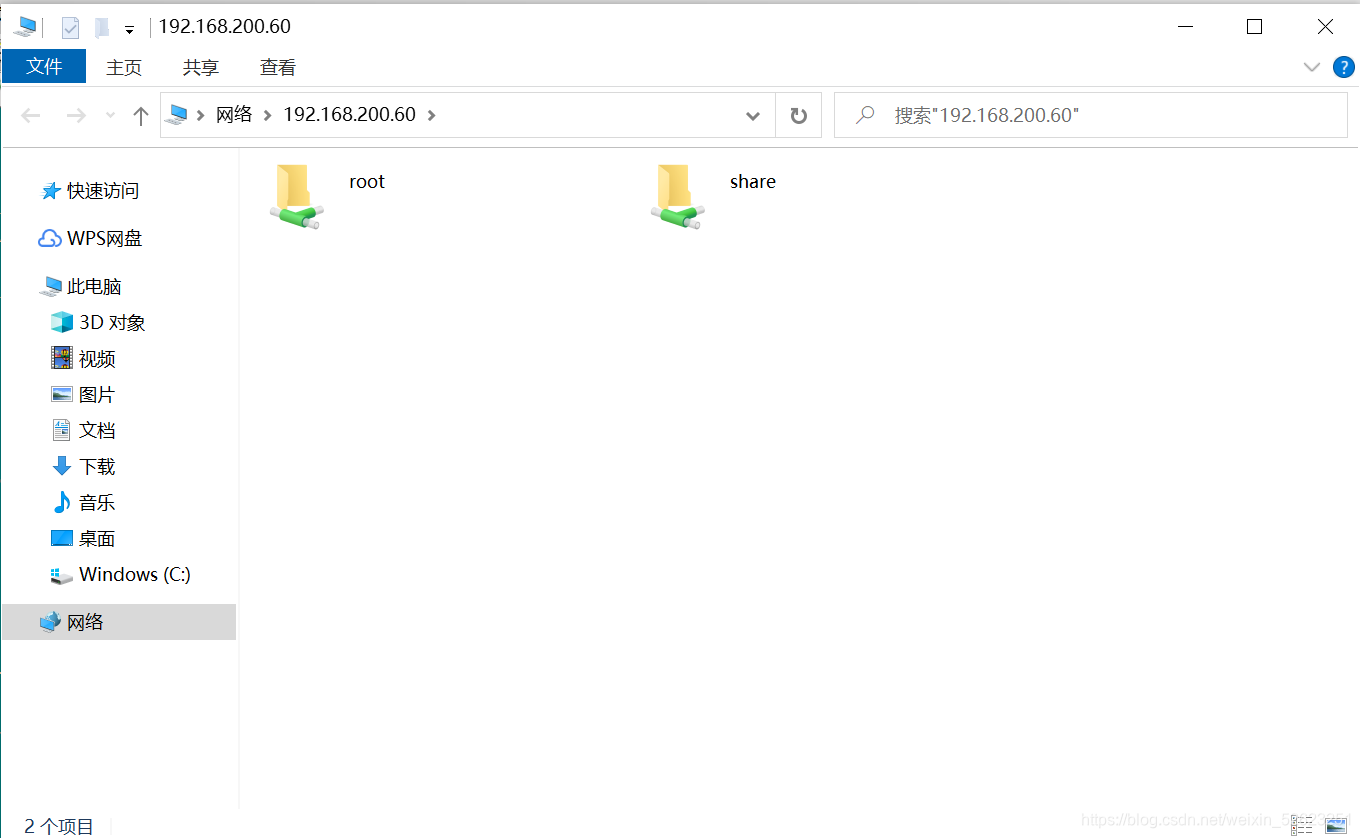
Task: Click 网络 in the address path
Action: [234, 114]
